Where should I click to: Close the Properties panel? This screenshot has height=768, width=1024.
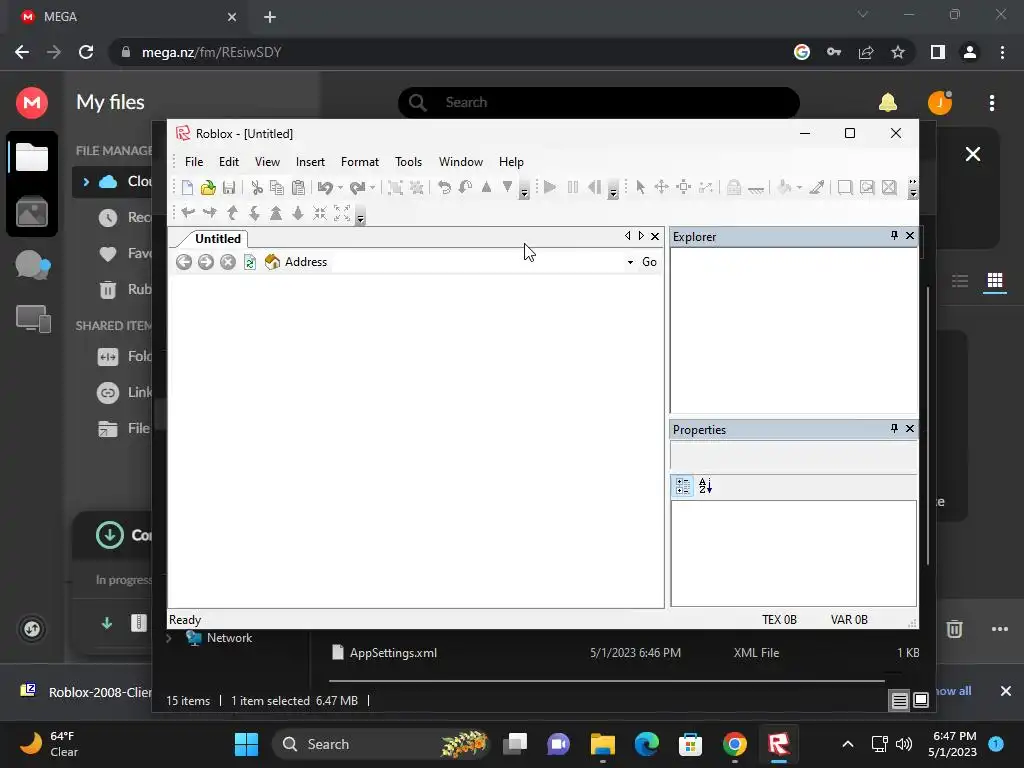910,428
